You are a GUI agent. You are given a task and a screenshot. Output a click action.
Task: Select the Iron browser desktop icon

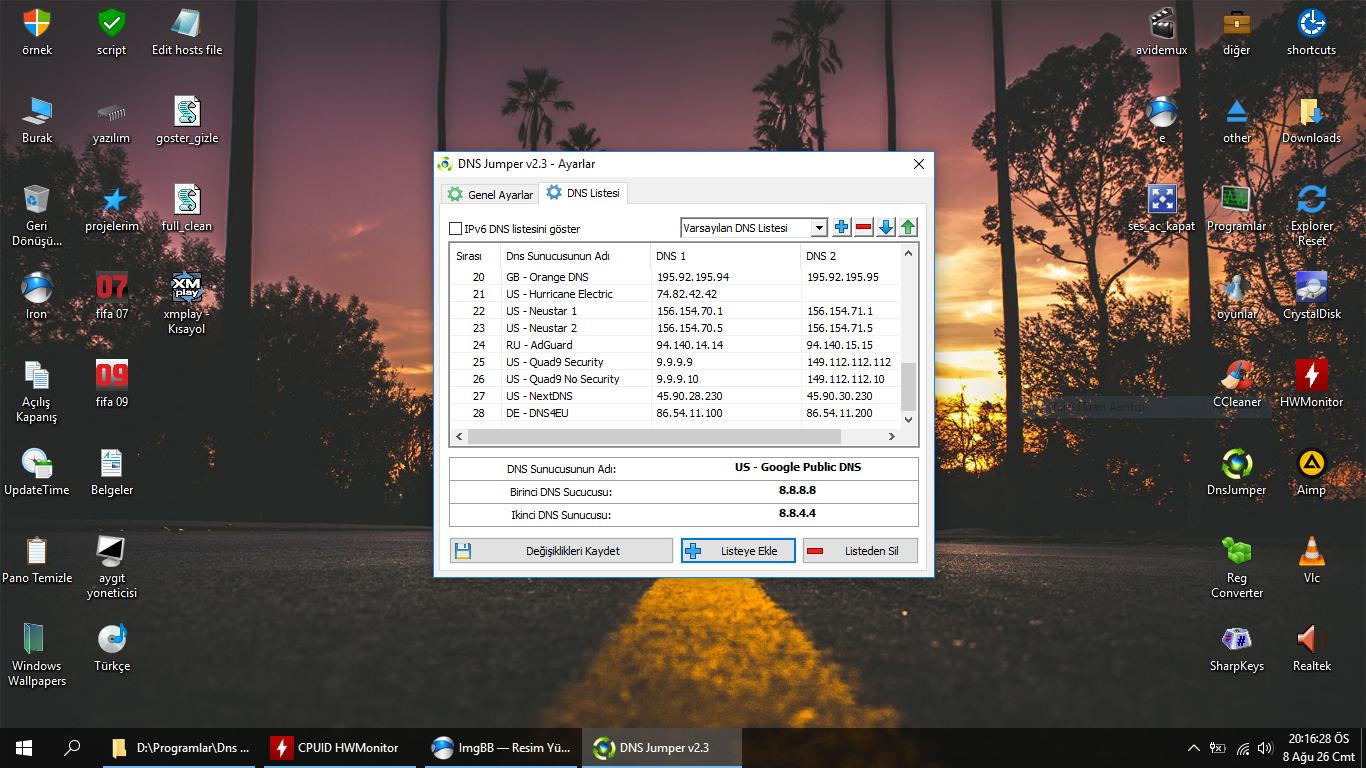pyautogui.click(x=37, y=296)
